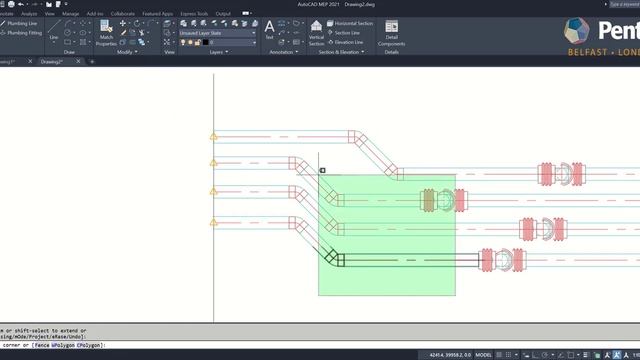Open Detail Components tool
The height and width of the screenshot is (360, 640).
point(391,33)
